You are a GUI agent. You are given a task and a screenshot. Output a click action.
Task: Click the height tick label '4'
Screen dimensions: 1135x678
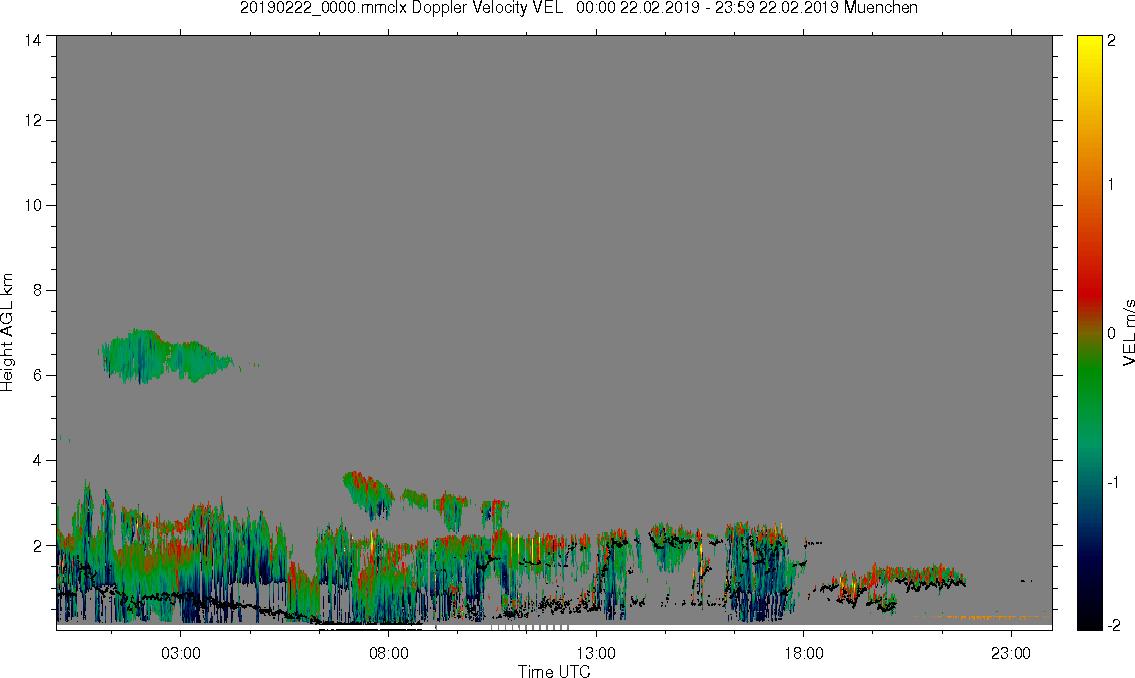pyautogui.click(x=38, y=460)
